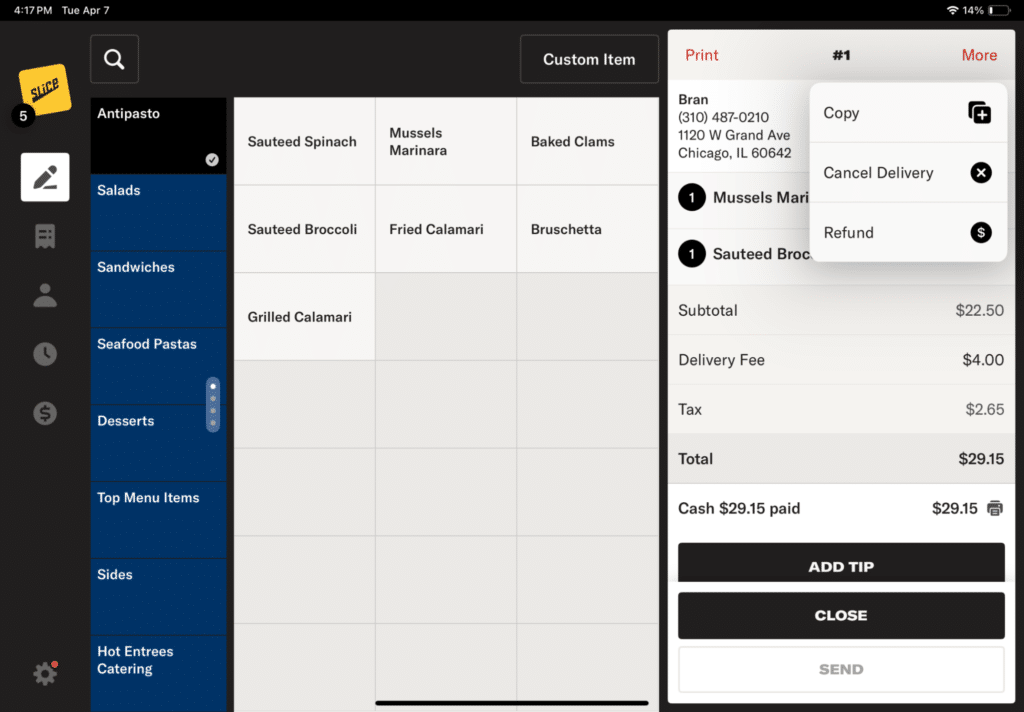Select the Antipasto category

(158, 135)
